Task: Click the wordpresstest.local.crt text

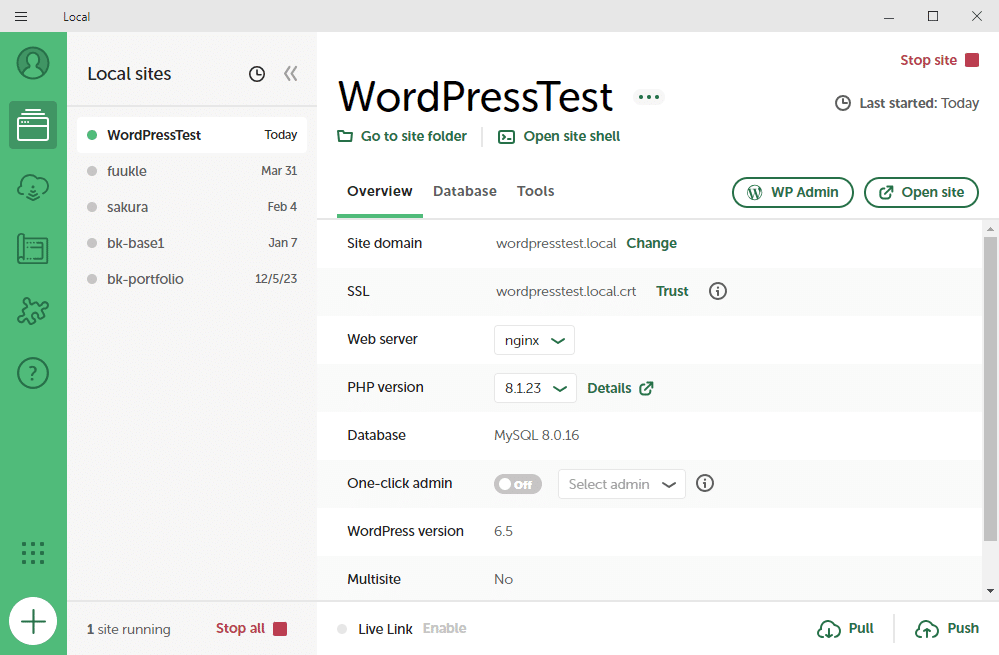Action: pyautogui.click(x=566, y=291)
